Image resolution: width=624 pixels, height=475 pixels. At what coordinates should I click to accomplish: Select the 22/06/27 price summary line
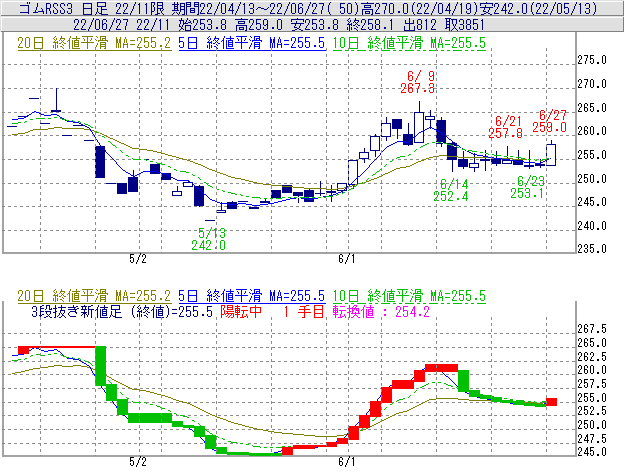click(x=279, y=25)
